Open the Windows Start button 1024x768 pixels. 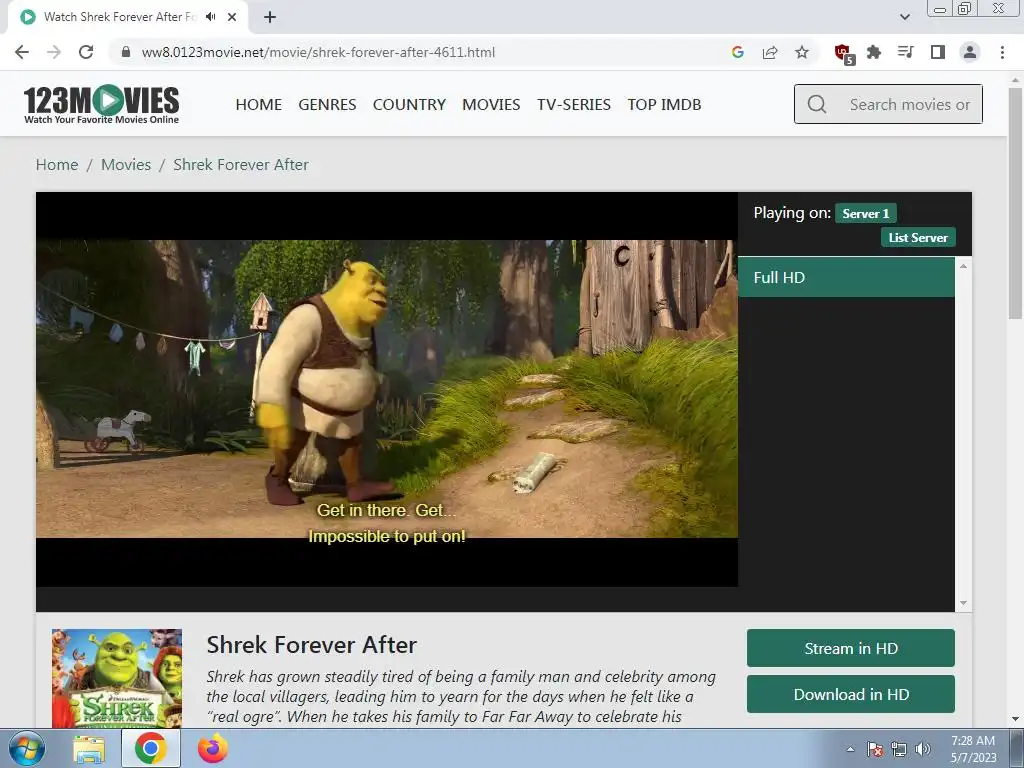pyautogui.click(x=26, y=748)
